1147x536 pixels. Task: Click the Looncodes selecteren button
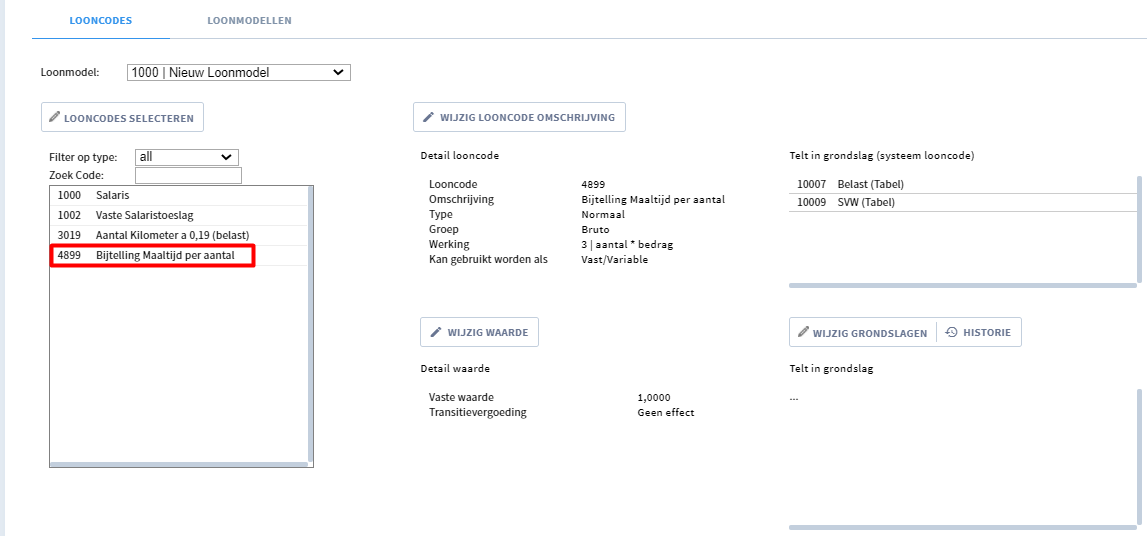[122, 118]
